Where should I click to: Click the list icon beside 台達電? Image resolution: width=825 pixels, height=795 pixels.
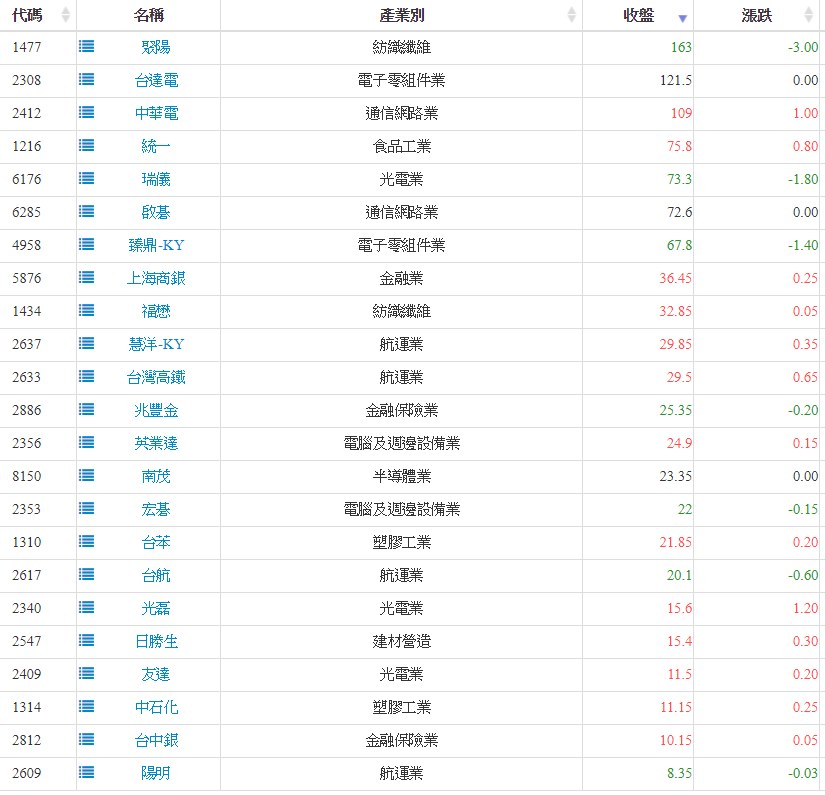[87, 80]
